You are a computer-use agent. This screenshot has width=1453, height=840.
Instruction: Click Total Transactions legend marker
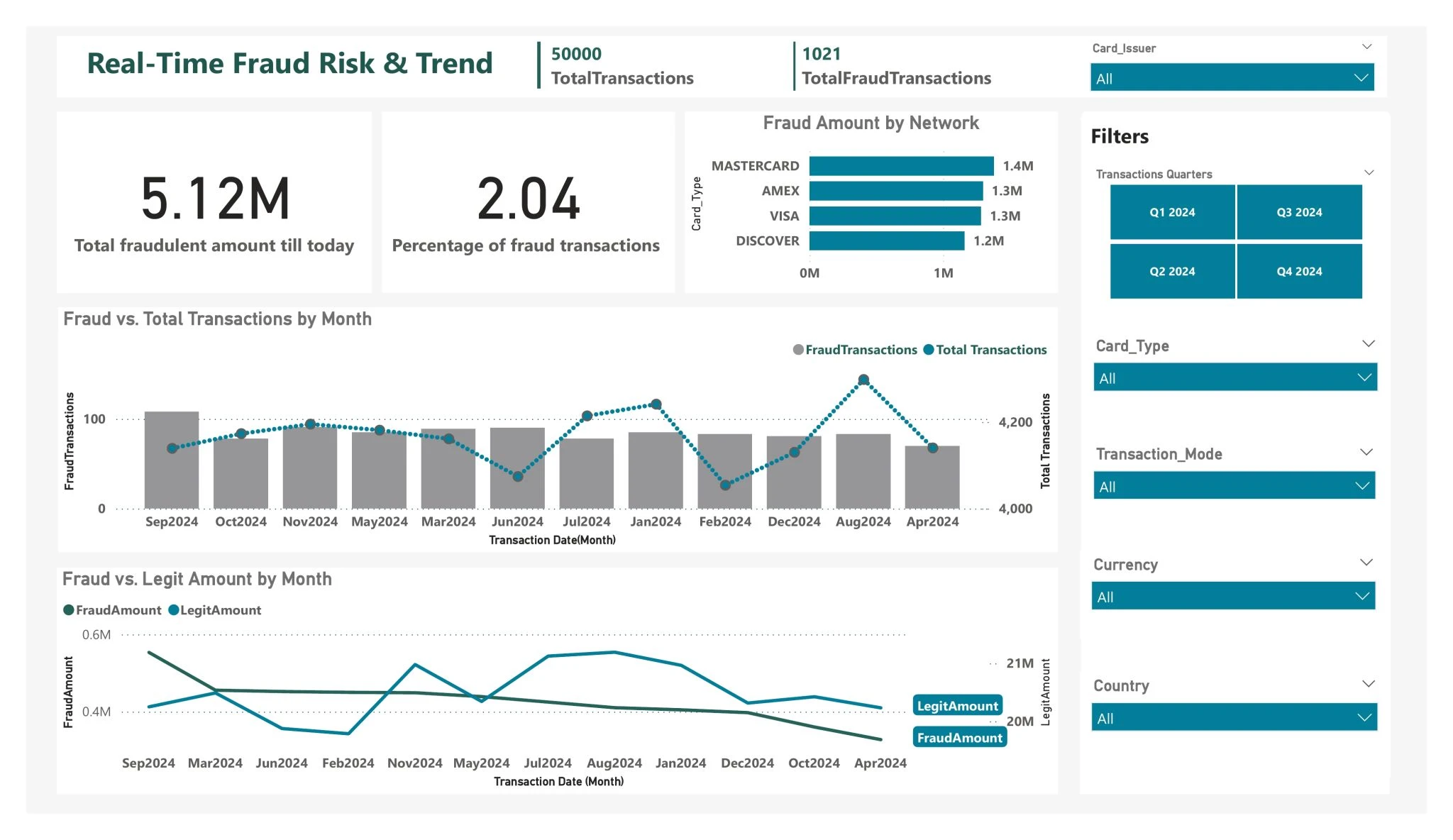[928, 350]
